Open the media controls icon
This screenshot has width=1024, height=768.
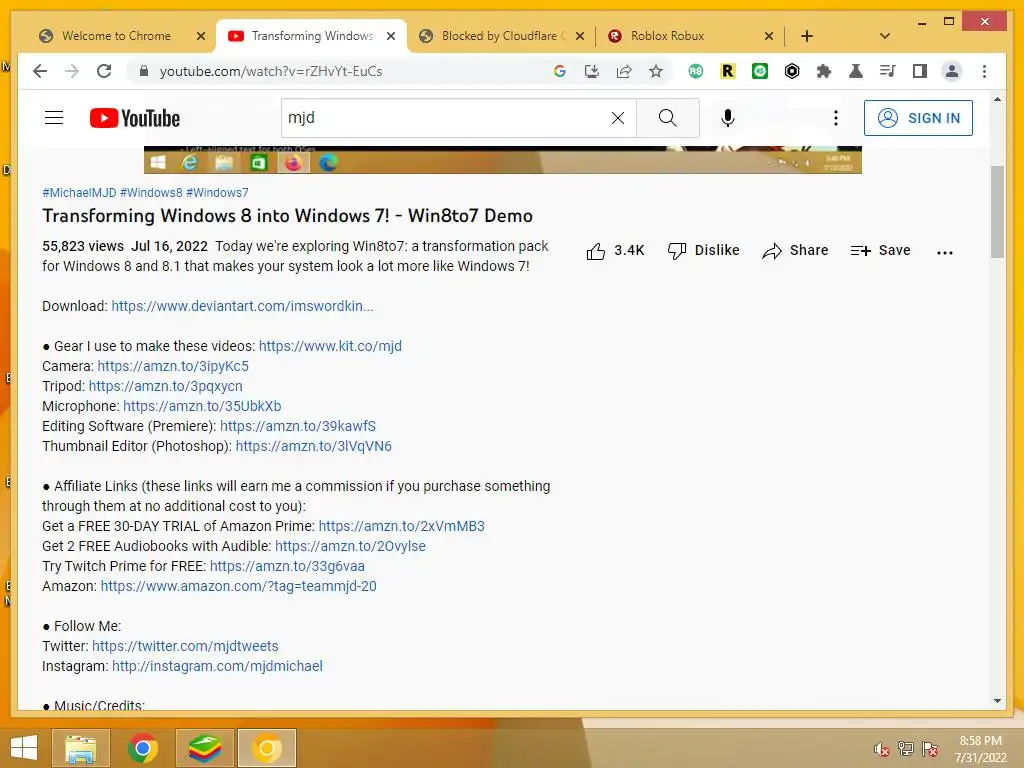point(888,71)
